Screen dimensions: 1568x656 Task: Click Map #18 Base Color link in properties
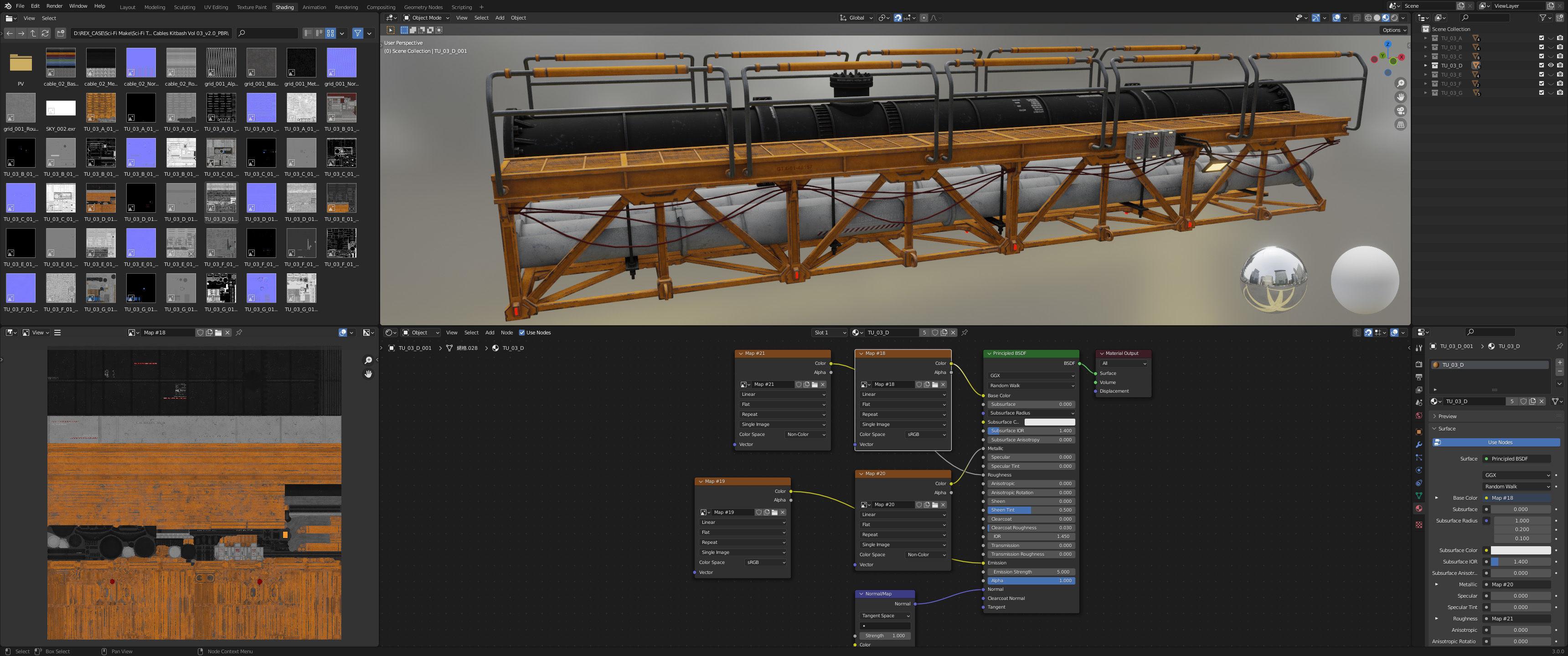1517,498
